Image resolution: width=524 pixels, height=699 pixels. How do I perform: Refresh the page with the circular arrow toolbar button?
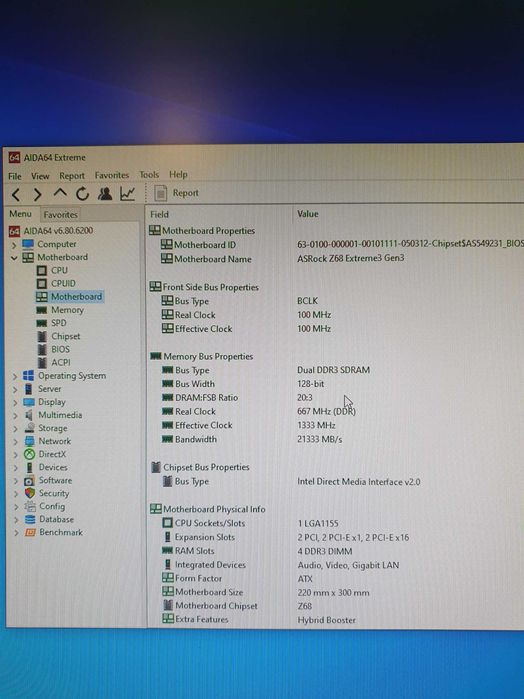[x=82, y=194]
